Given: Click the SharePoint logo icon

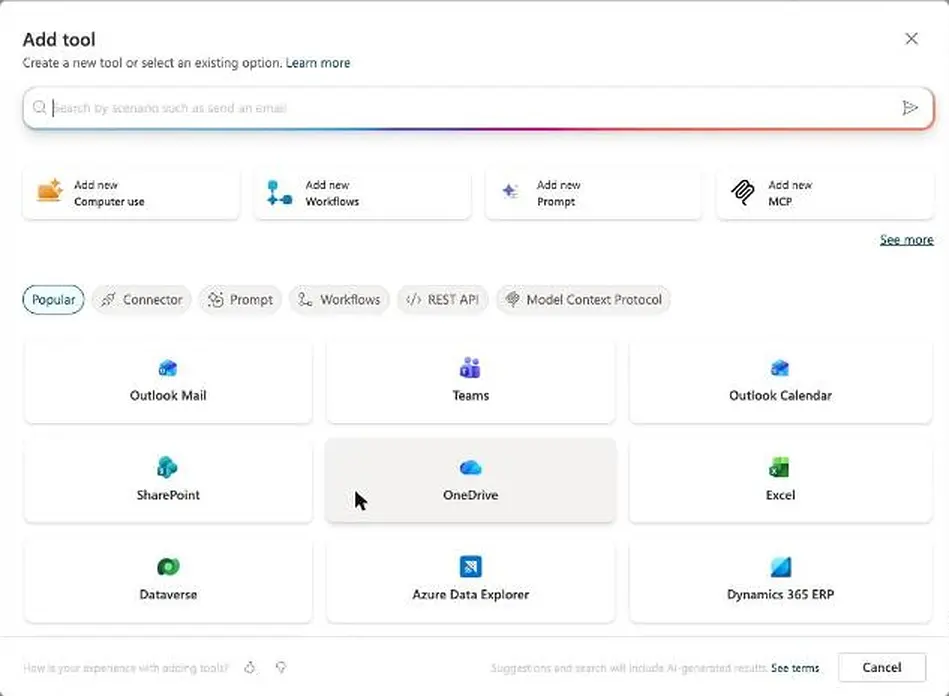Looking at the screenshot, I should tap(167, 467).
